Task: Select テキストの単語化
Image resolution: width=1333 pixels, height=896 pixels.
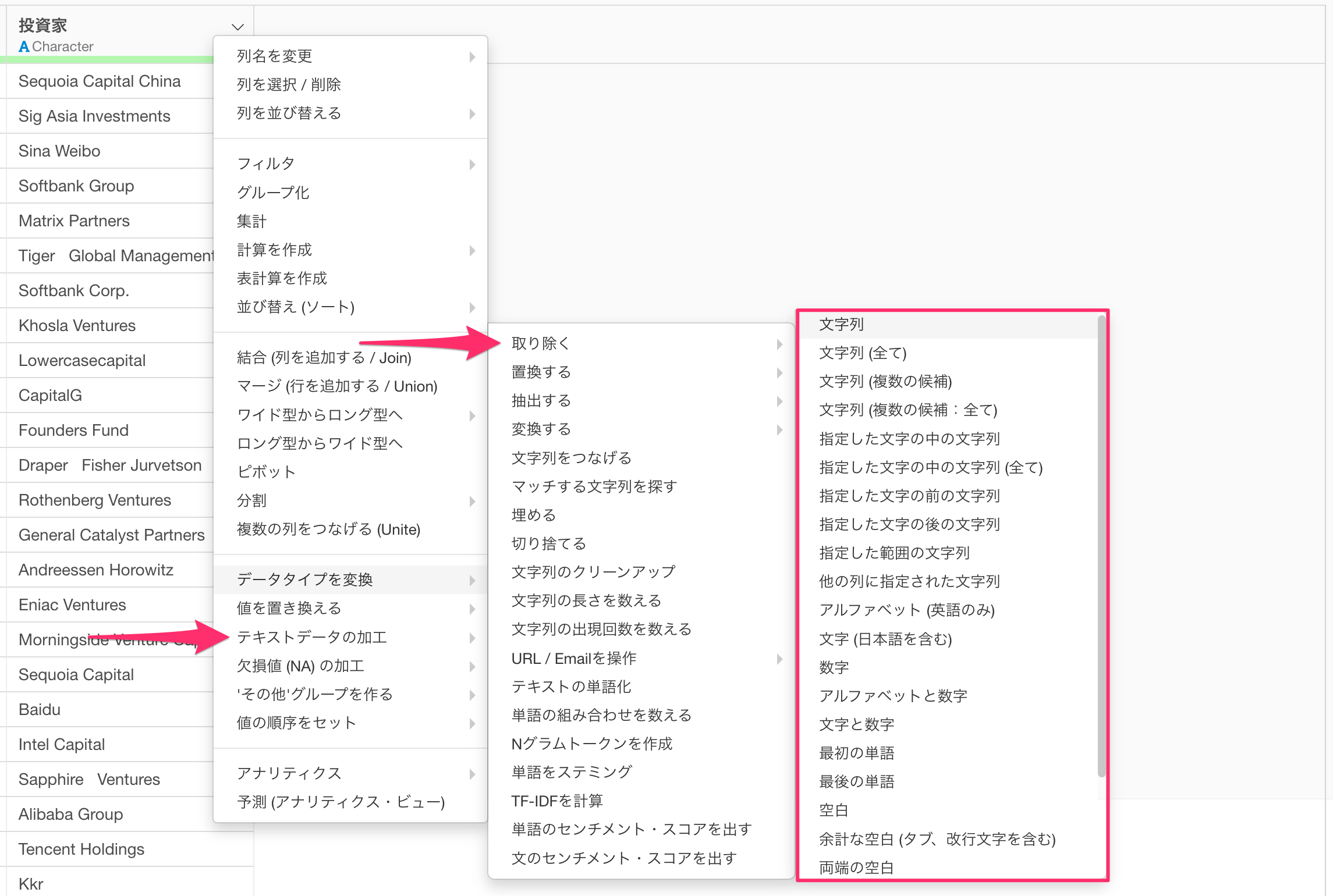Action: (641, 687)
